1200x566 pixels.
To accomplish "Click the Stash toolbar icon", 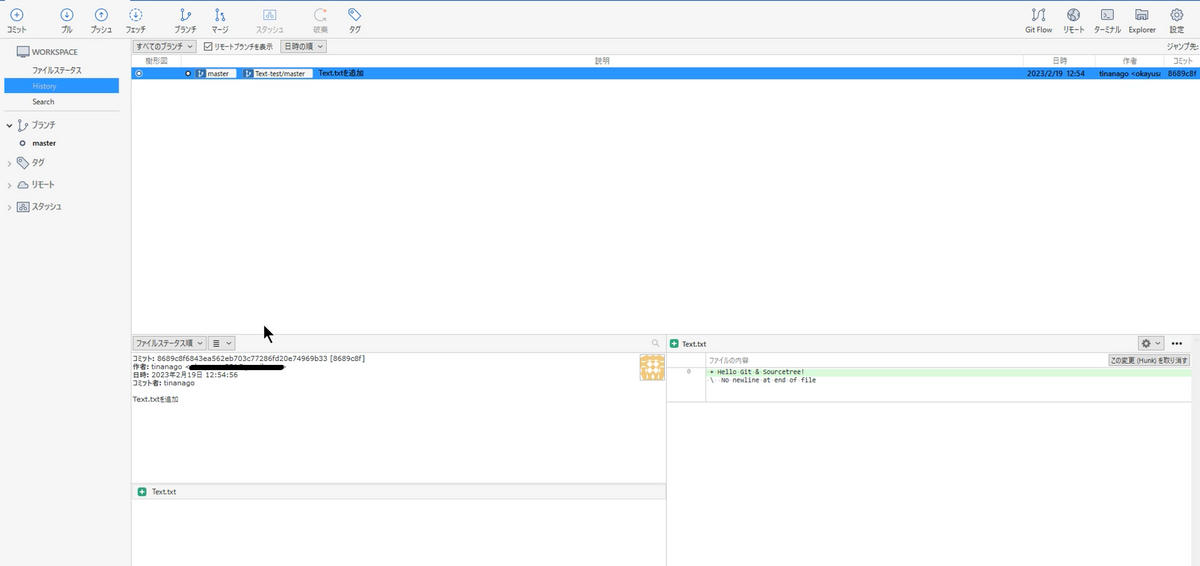I will (269, 15).
